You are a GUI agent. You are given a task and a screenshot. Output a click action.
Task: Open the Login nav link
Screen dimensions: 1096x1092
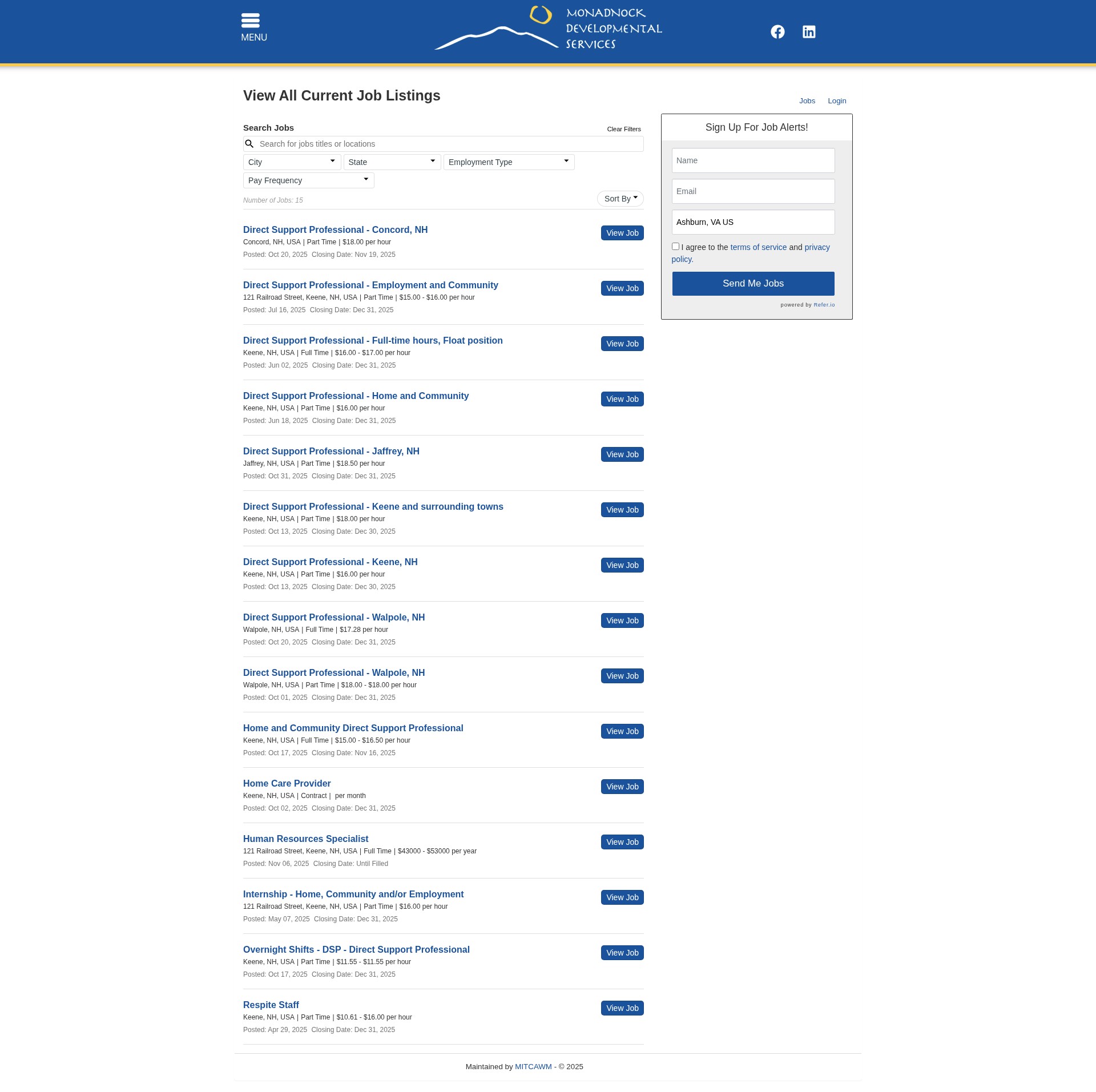[837, 101]
